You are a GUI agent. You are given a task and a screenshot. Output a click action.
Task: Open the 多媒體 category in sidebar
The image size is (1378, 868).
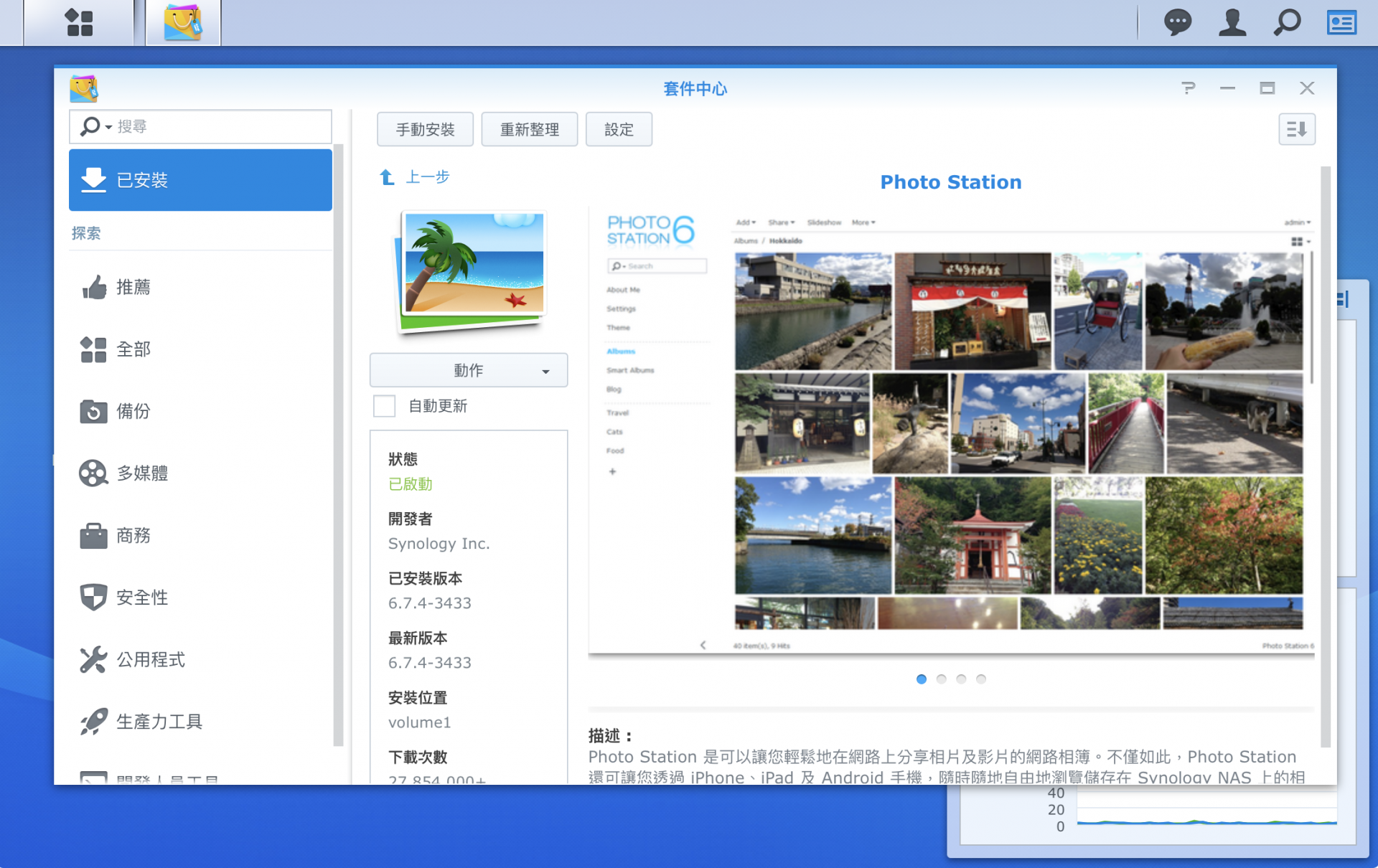pos(142,473)
